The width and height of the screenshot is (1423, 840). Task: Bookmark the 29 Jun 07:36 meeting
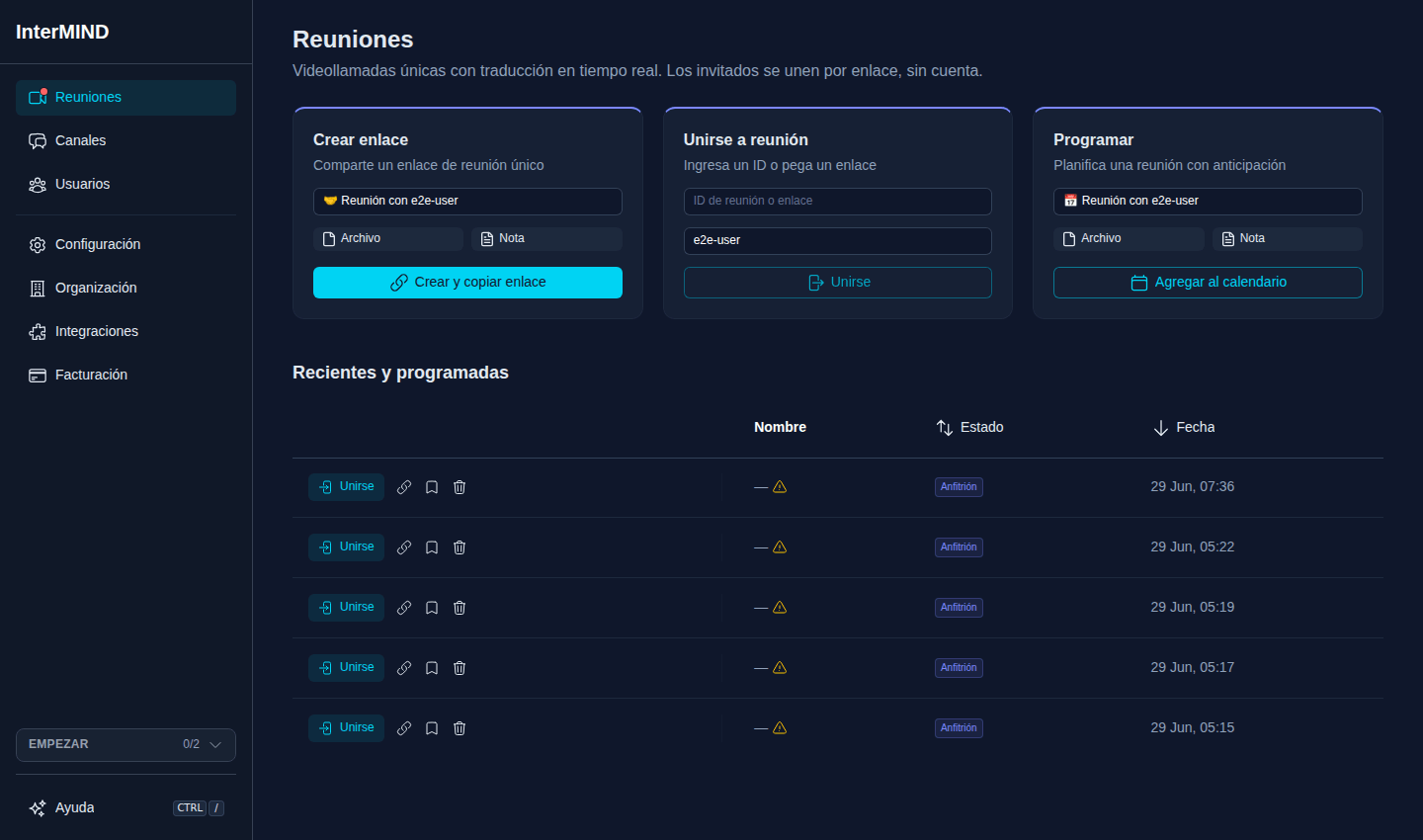click(432, 487)
